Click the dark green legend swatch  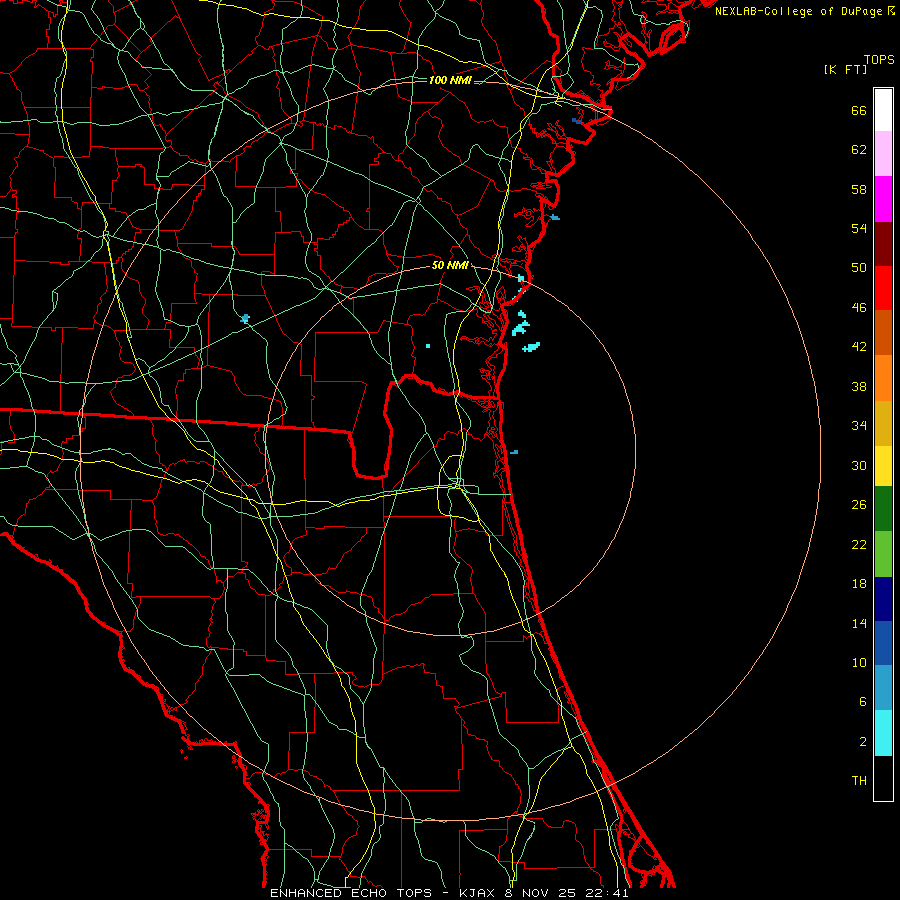point(883,508)
